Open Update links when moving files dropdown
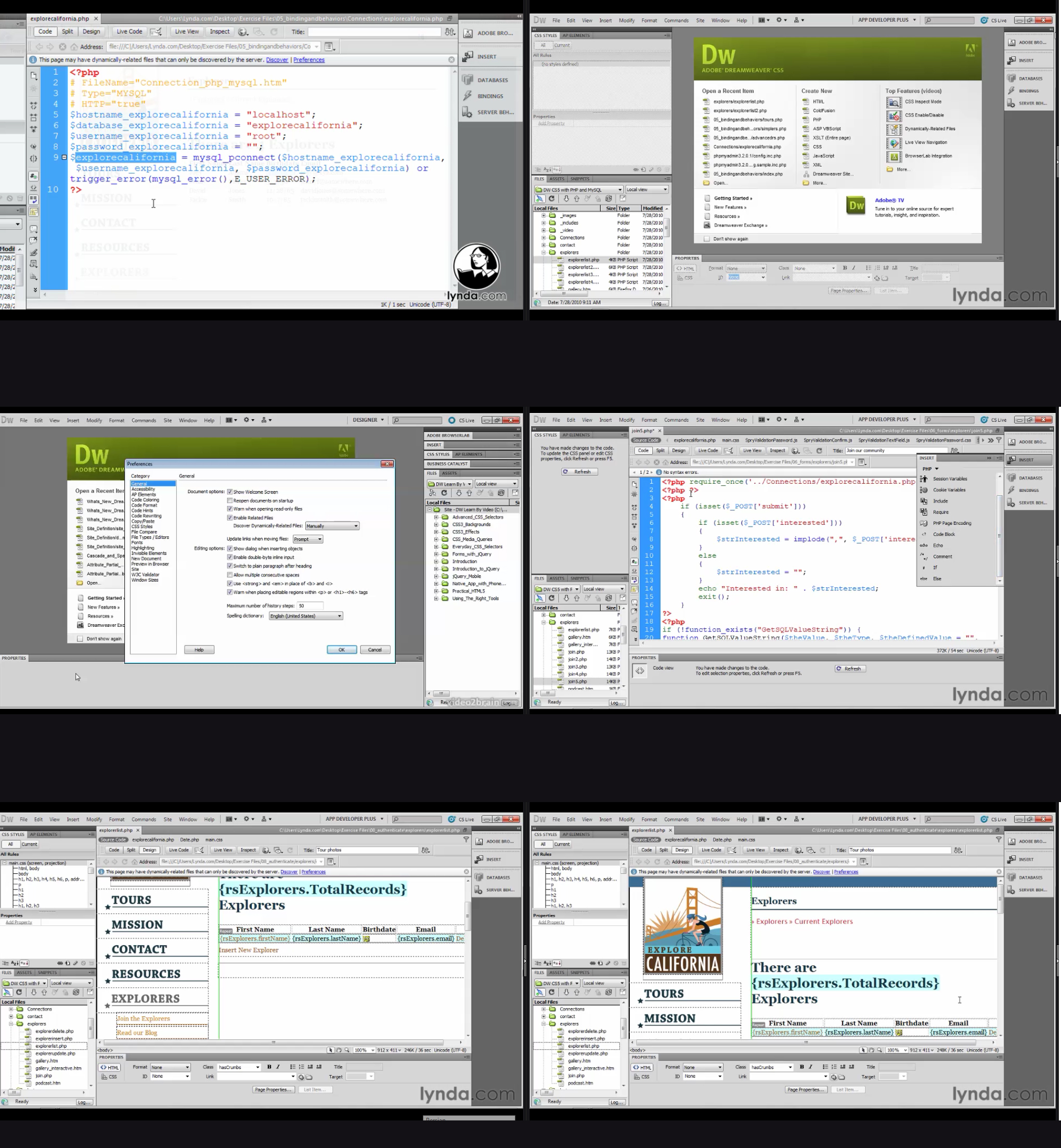Viewport: 1061px width, 1148px height. (x=308, y=539)
